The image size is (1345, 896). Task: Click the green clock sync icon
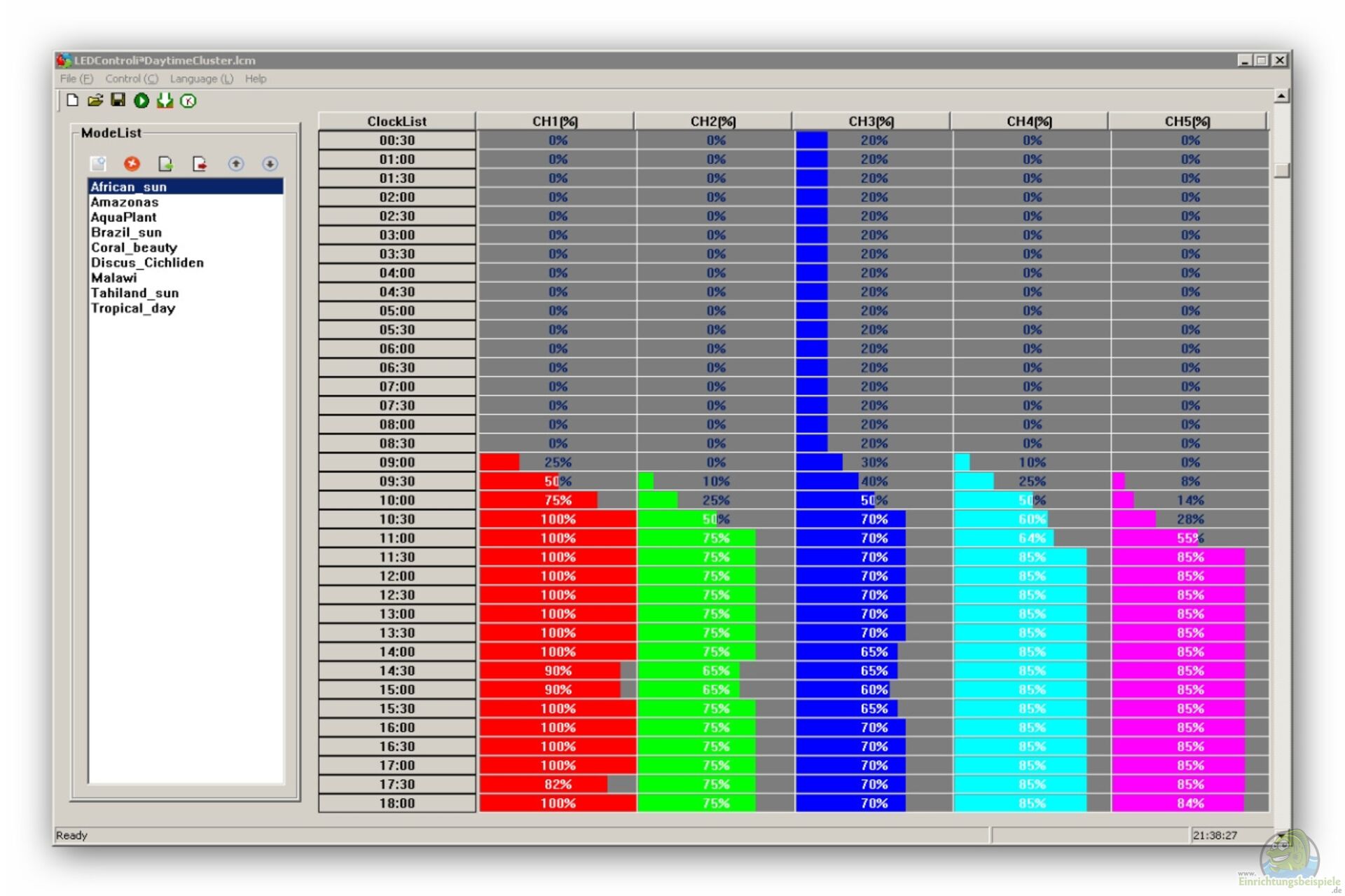pyautogui.click(x=188, y=101)
